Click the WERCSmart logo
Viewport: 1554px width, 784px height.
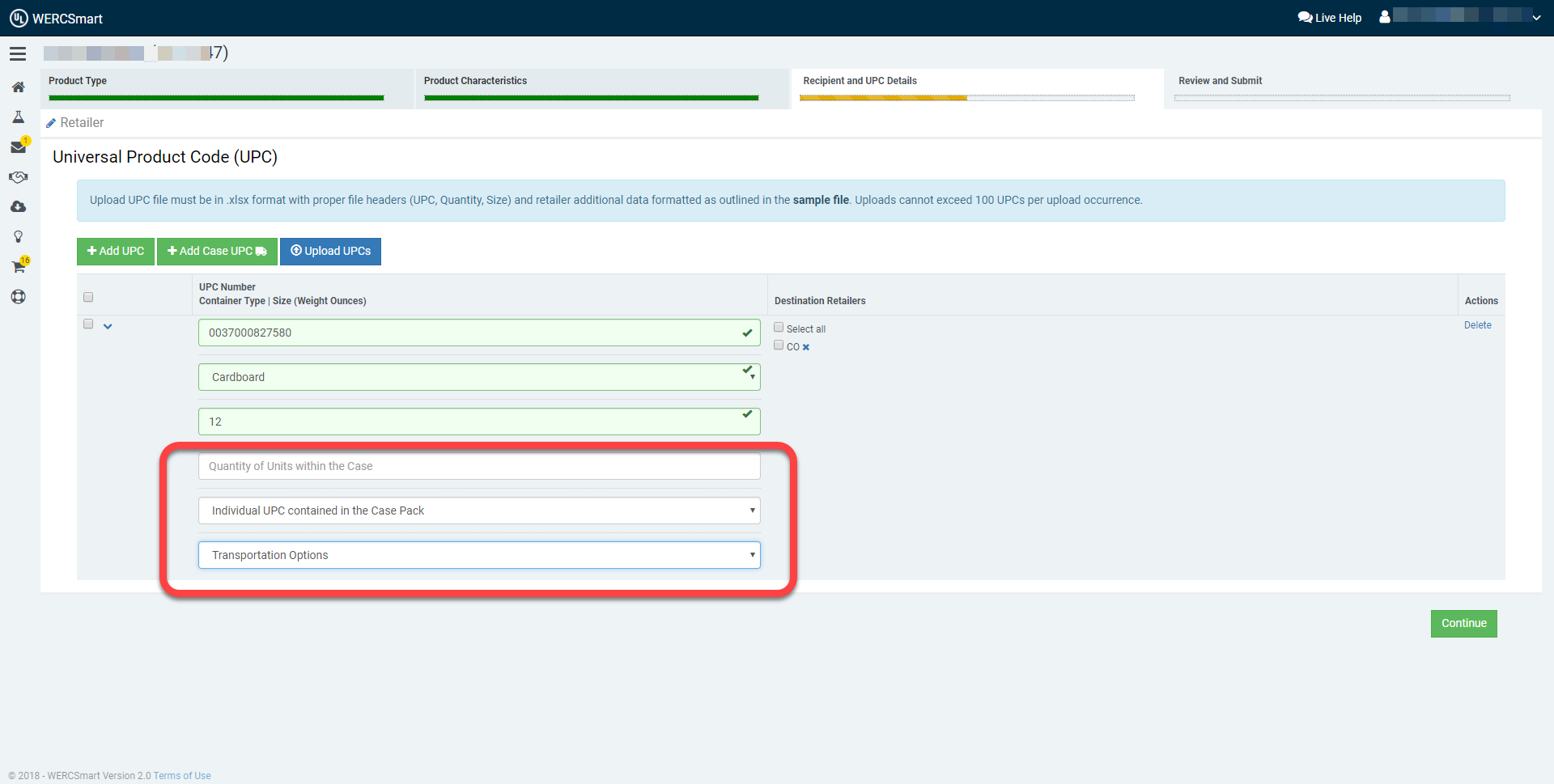(56, 18)
